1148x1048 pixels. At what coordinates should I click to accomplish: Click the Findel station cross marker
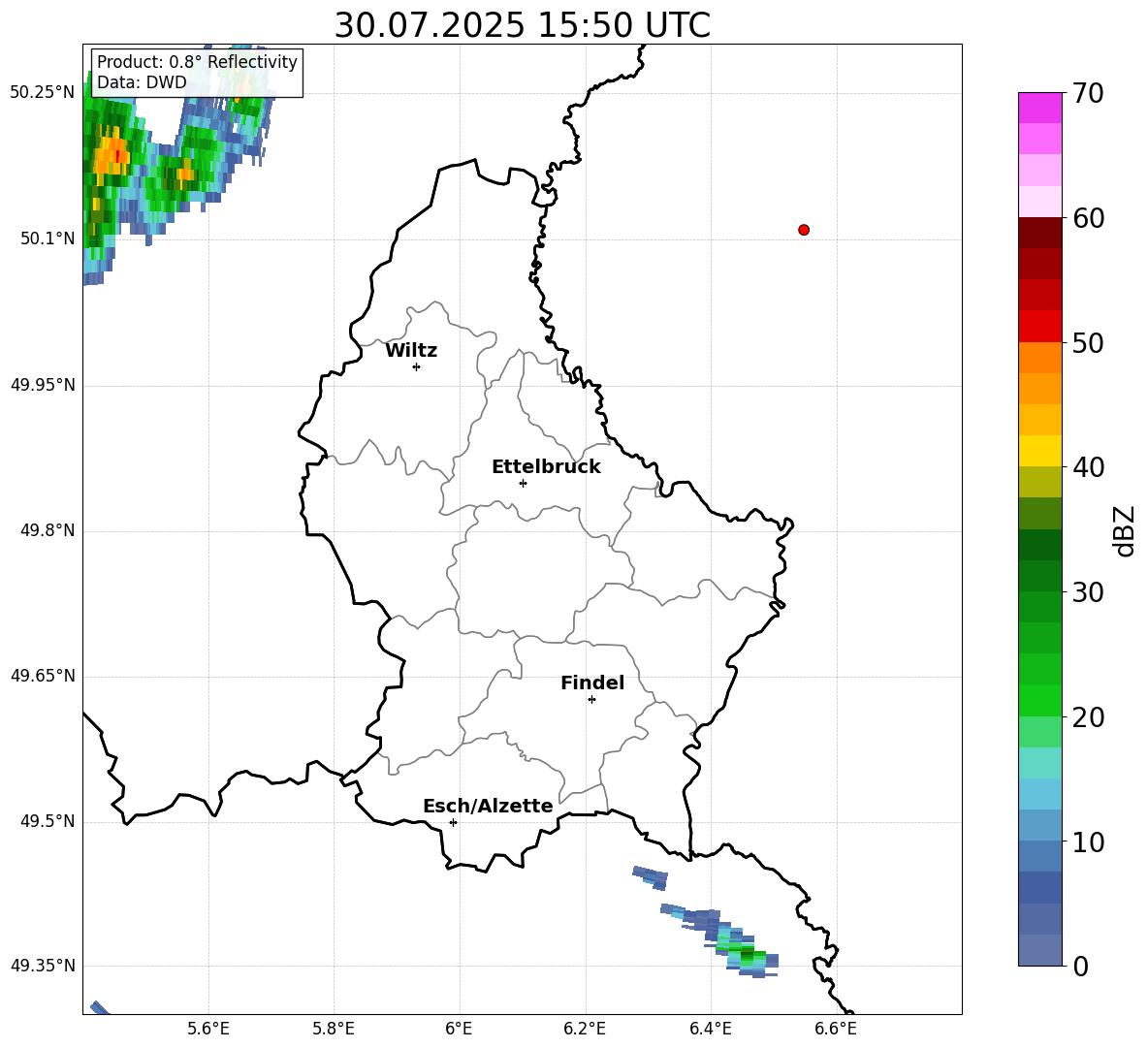pyautogui.click(x=591, y=700)
